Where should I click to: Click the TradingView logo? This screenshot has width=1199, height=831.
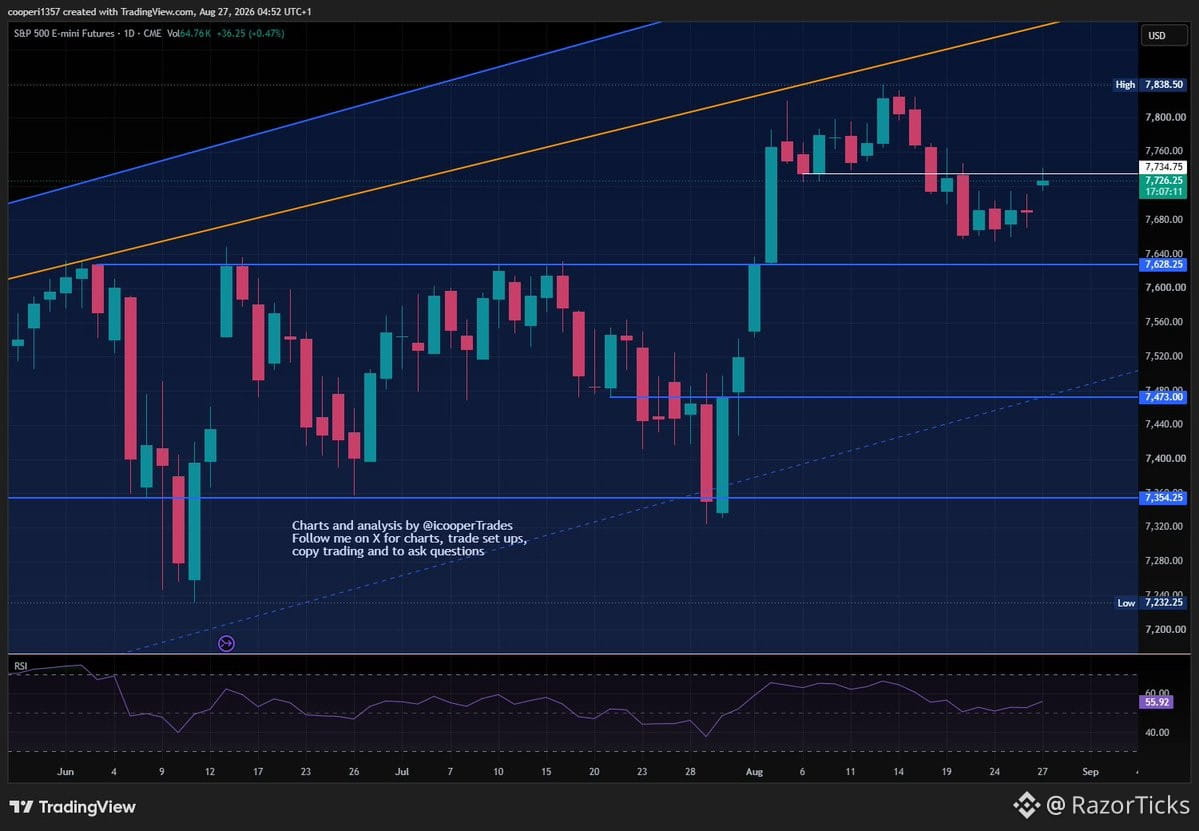pos(72,807)
